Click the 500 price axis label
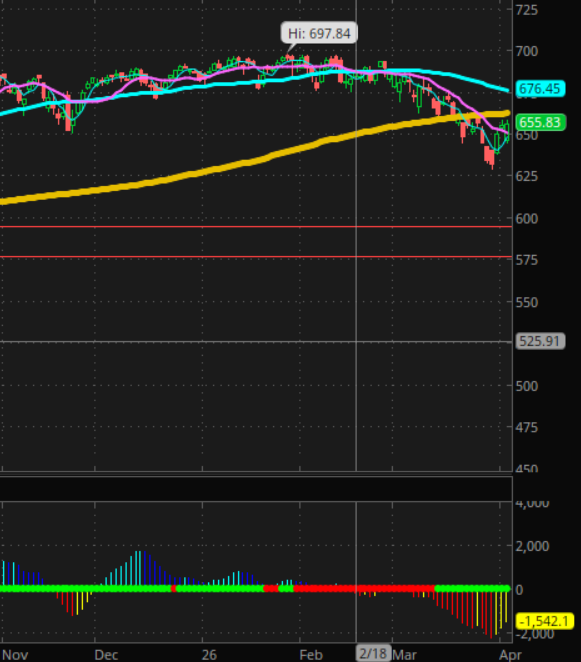The height and width of the screenshot is (662, 581). click(x=527, y=386)
